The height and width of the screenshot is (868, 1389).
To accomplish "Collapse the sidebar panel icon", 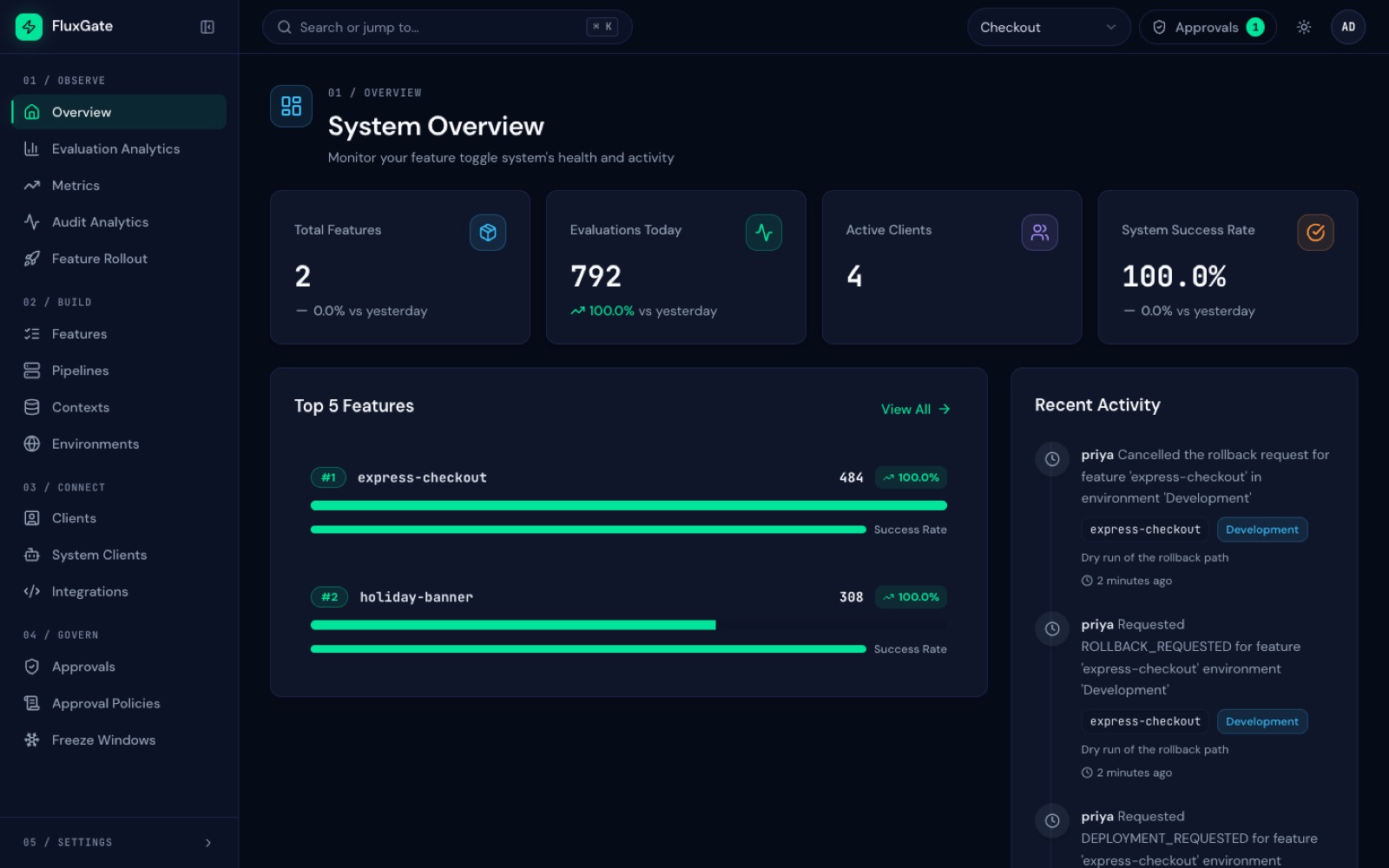I will (x=207, y=27).
